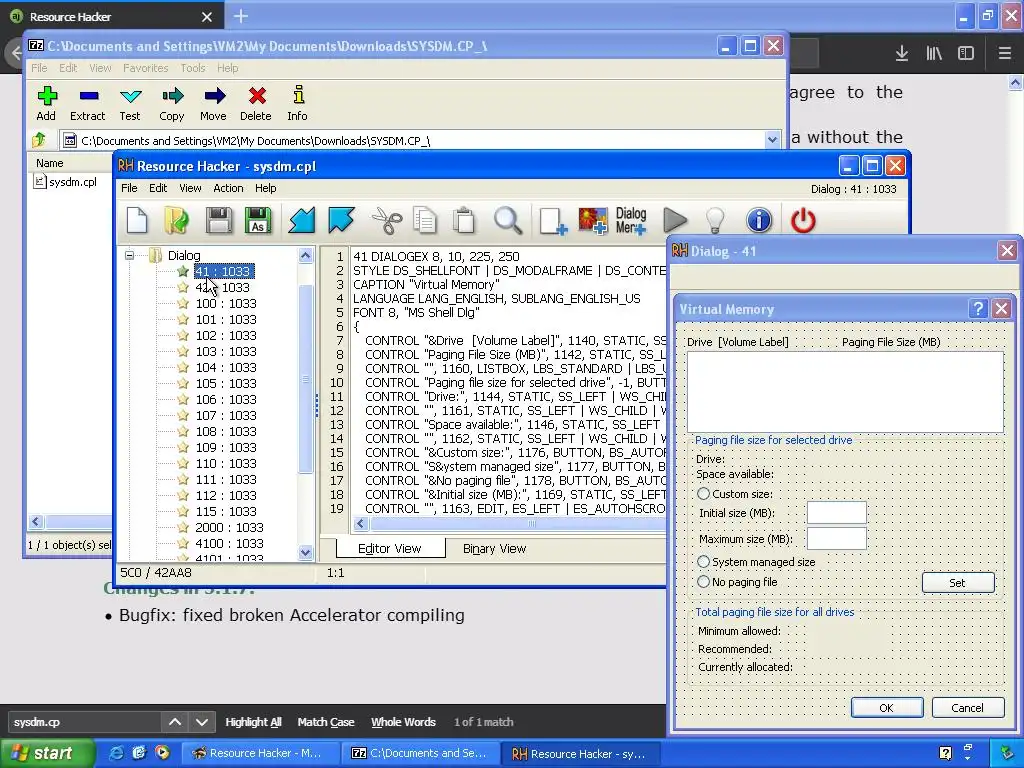Select tree item 110 : 1033
Viewport: 1024px width, 768px height.
(x=225, y=463)
